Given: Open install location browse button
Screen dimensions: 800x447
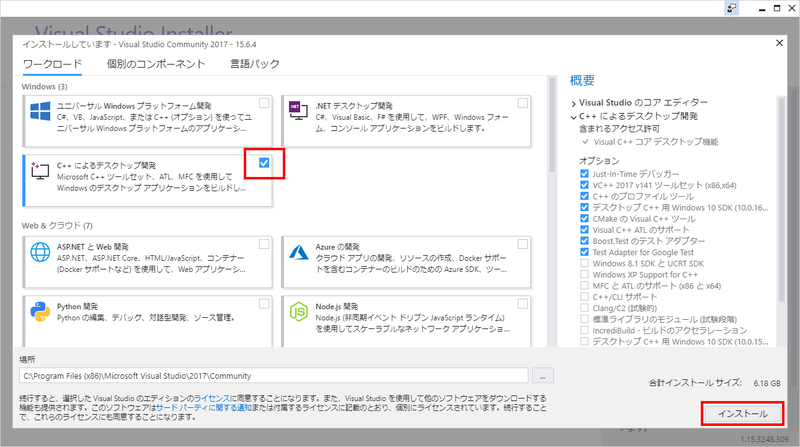Looking at the screenshot, I should pyautogui.click(x=542, y=376).
